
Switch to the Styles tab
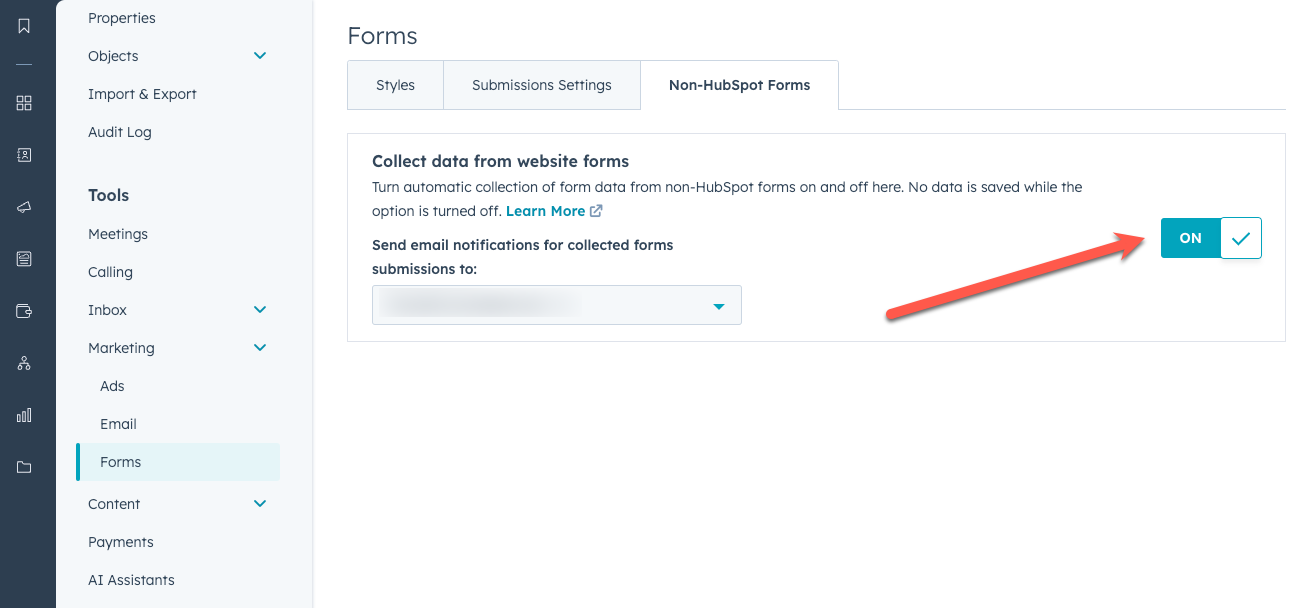pyautogui.click(x=395, y=85)
